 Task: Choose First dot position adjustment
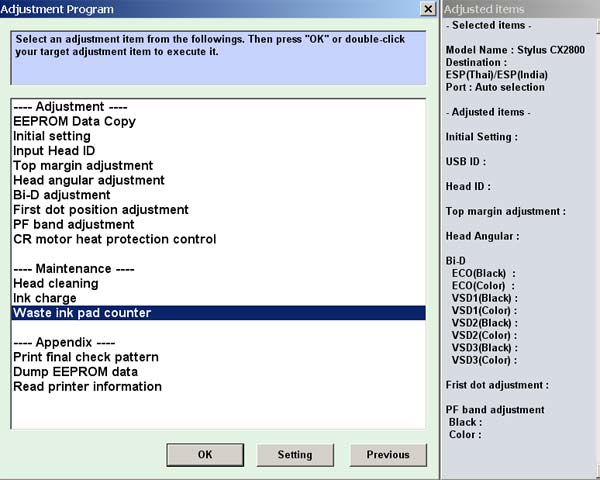tap(101, 210)
